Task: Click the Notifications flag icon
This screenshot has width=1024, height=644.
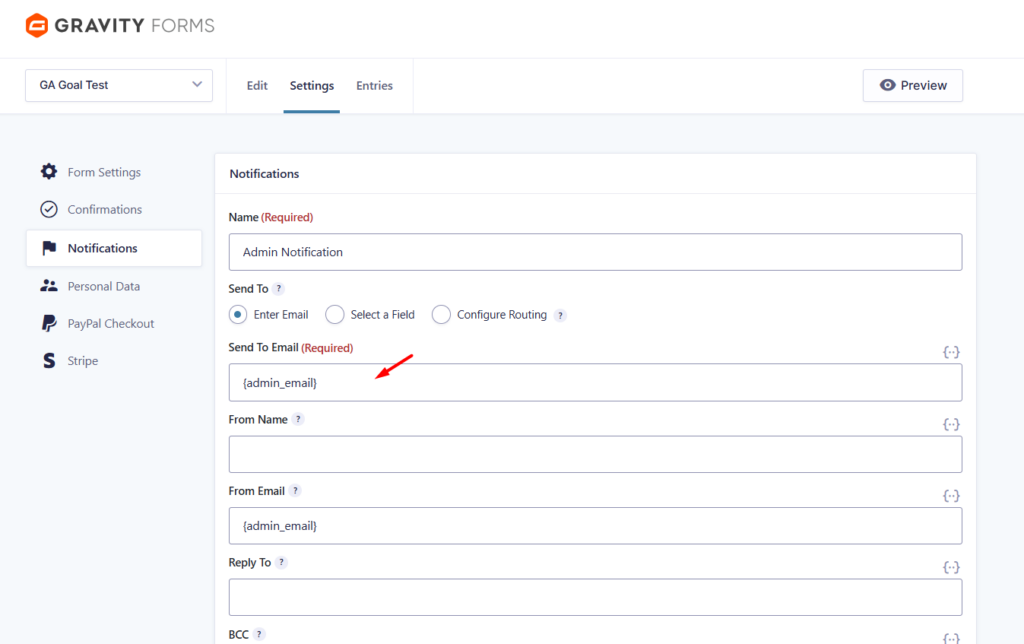Action: 49,248
